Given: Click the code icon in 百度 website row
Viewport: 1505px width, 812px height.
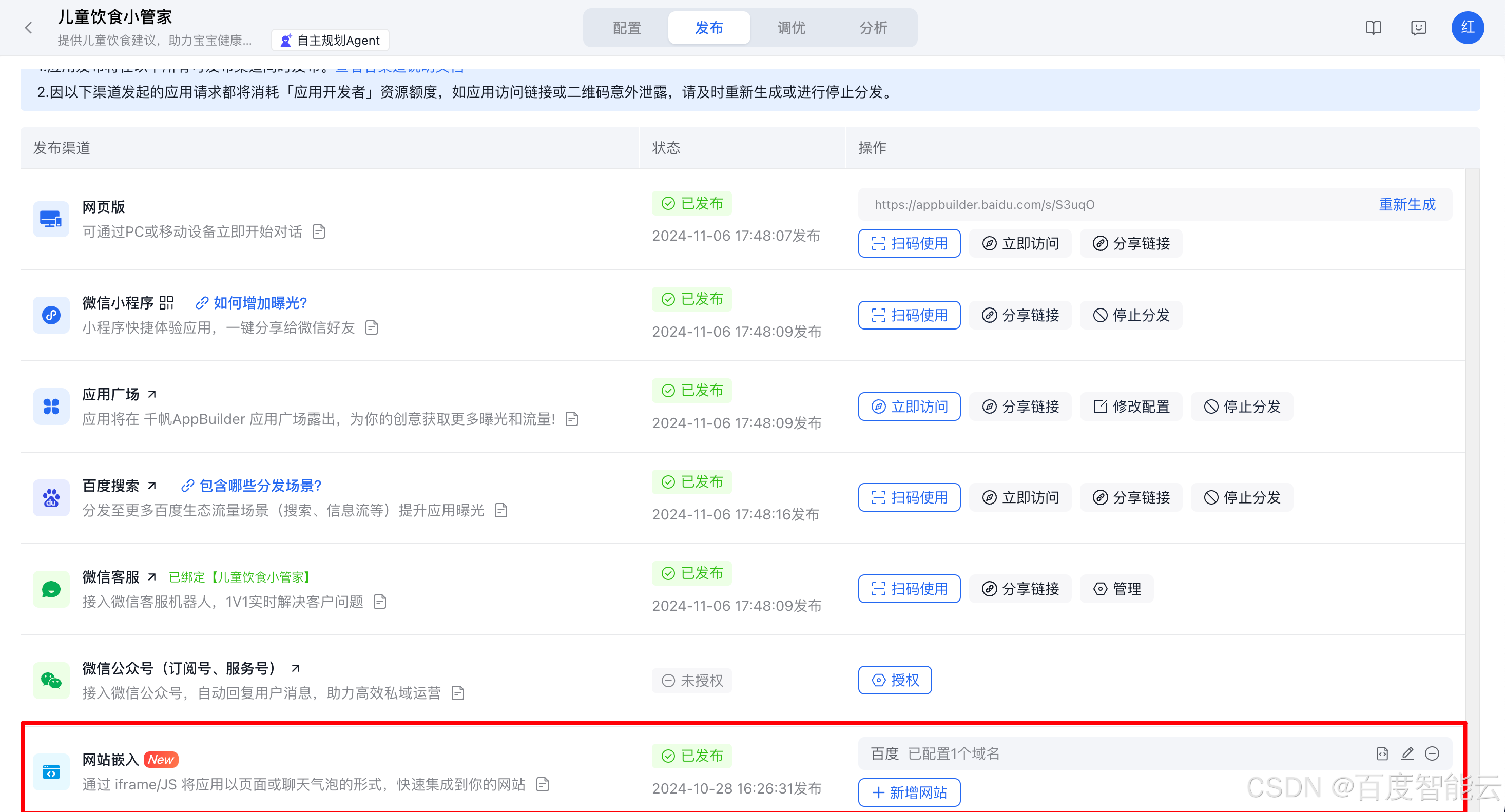Looking at the screenshot, I should pos(1382,753).
